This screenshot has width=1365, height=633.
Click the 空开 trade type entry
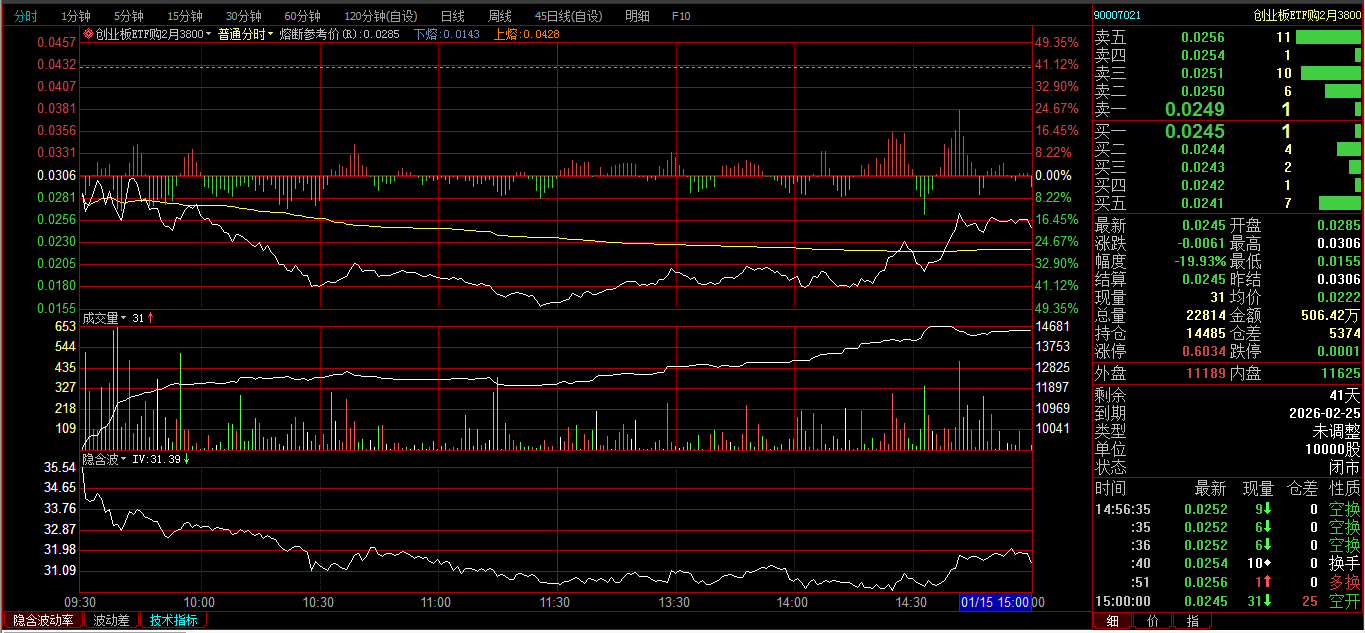[x=1345, y=600]
